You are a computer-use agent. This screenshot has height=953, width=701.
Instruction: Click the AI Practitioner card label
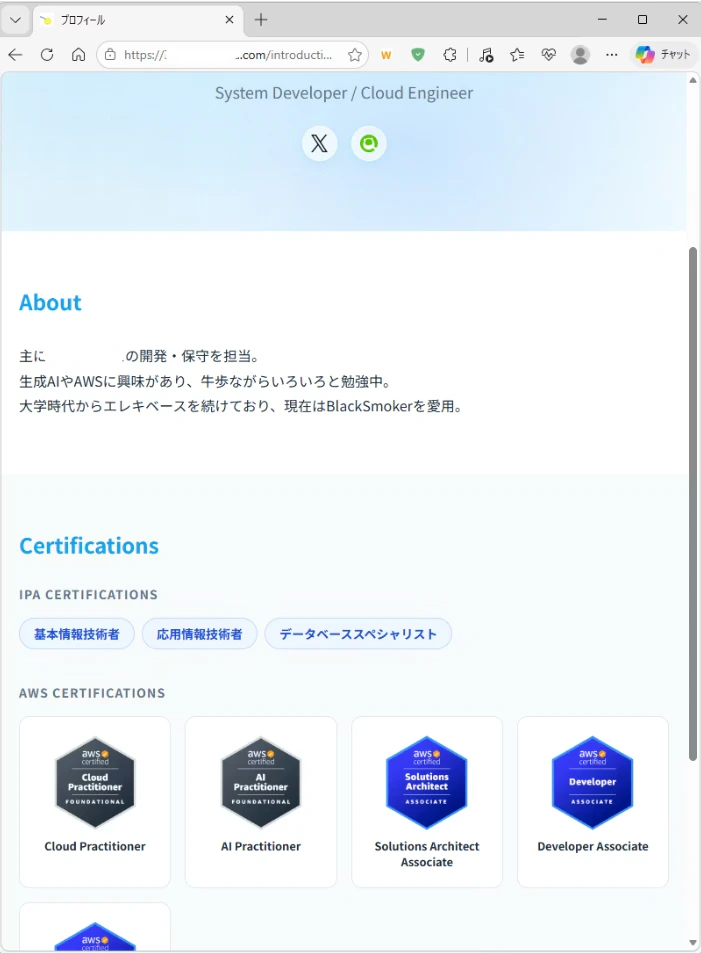click(261, 846)
